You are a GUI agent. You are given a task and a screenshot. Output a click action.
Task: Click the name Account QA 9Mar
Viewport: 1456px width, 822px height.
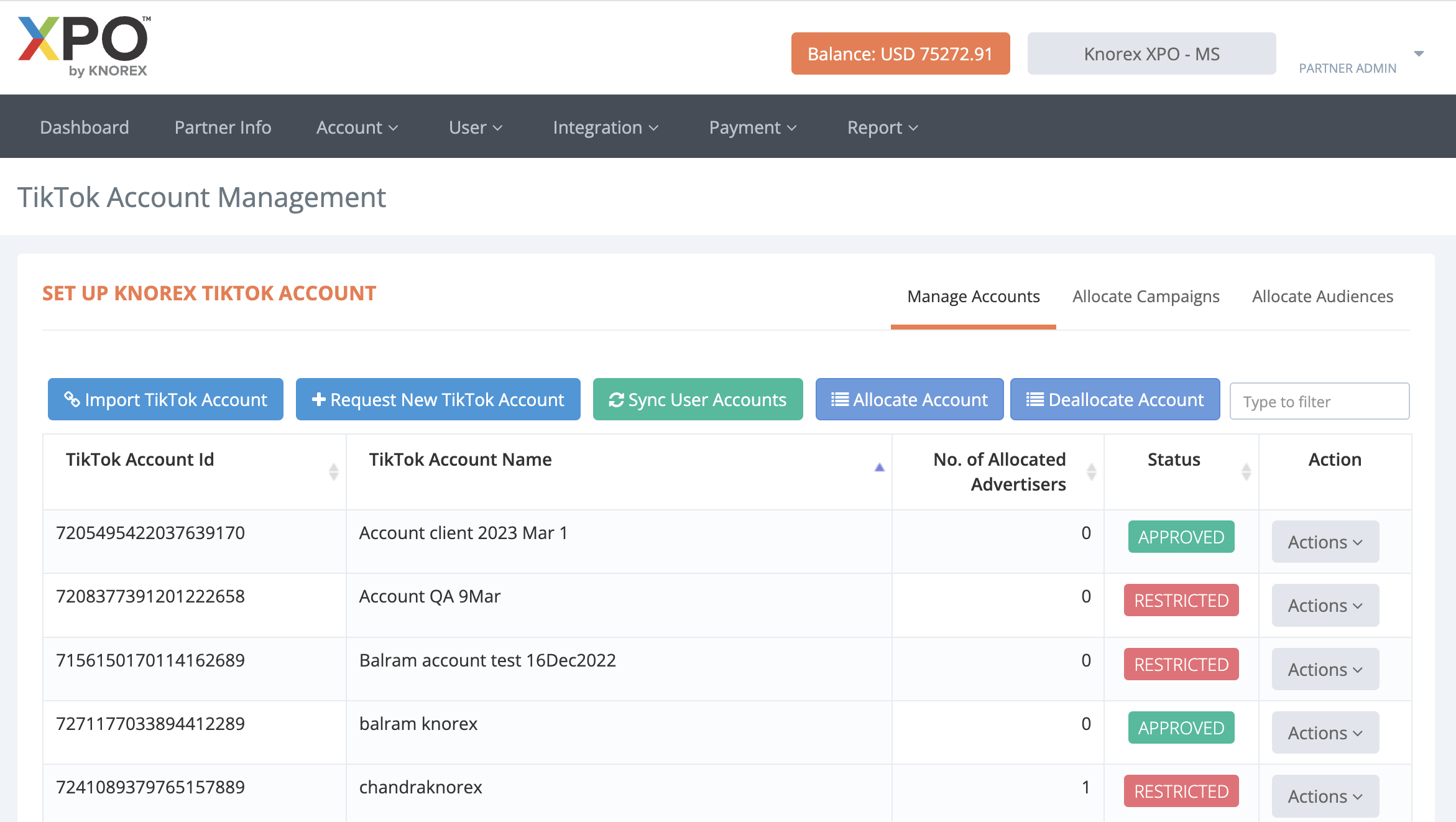(x=430, y=596)
